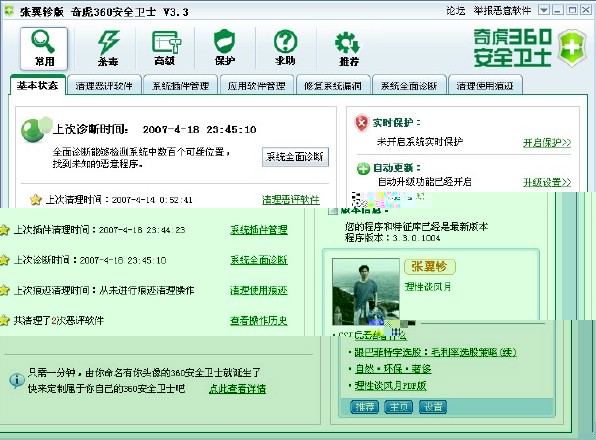Click the 张翼轸 name badge
This screenshot has height=440, width=596.
[430, 267]
